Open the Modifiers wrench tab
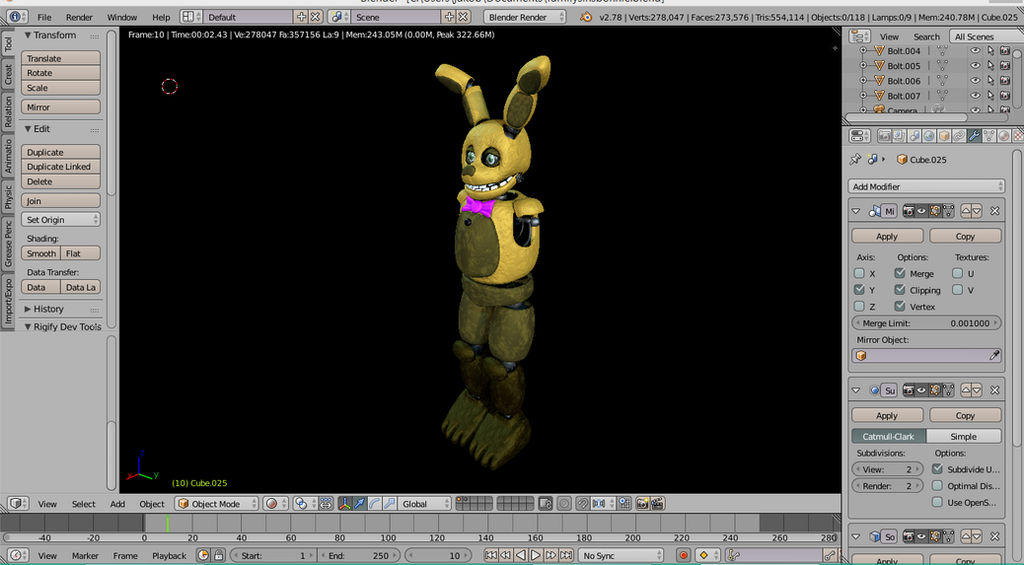The image size is (1024, 565). (x=974, y=136)
